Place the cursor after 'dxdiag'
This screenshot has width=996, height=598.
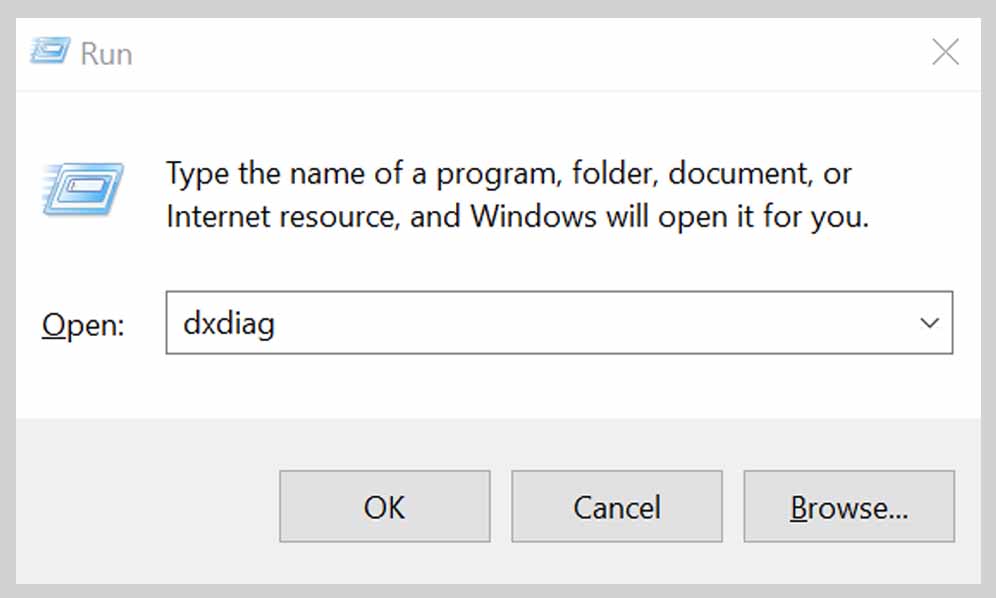tap(278, 322)
